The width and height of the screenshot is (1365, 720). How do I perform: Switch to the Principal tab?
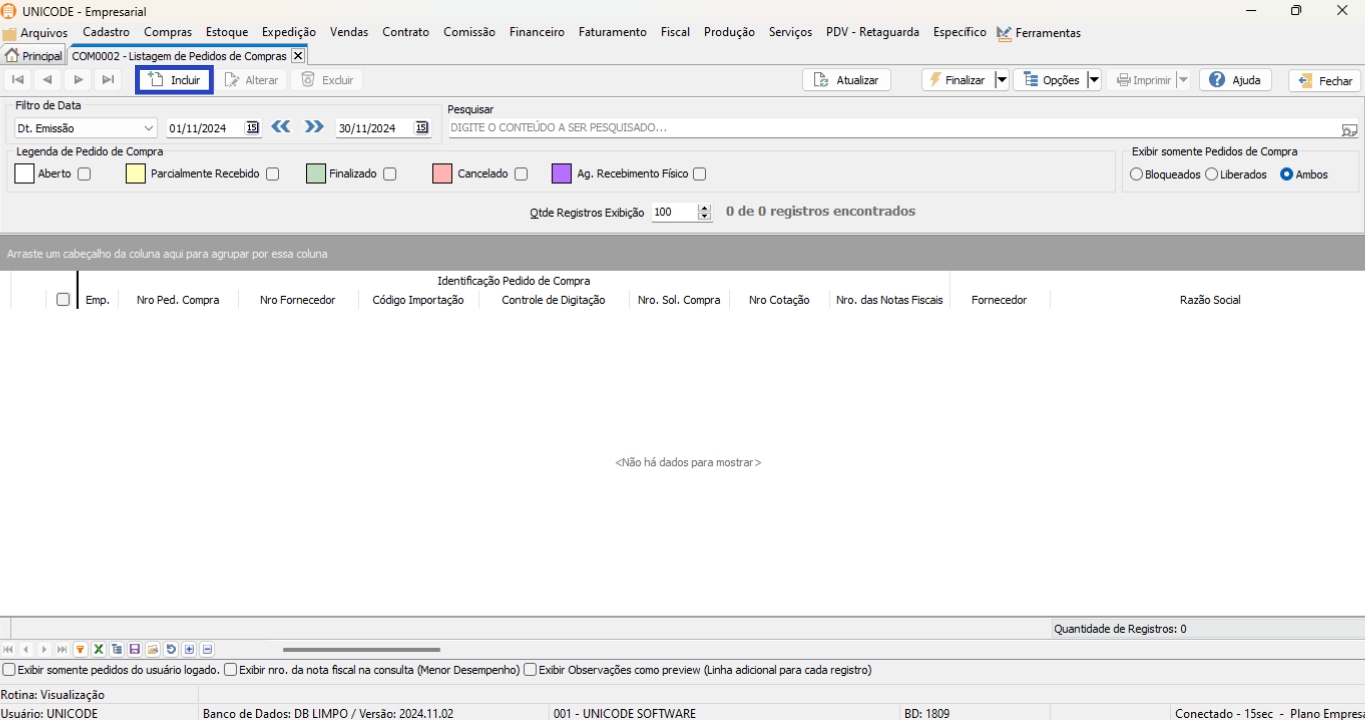(x=34, y=56)
